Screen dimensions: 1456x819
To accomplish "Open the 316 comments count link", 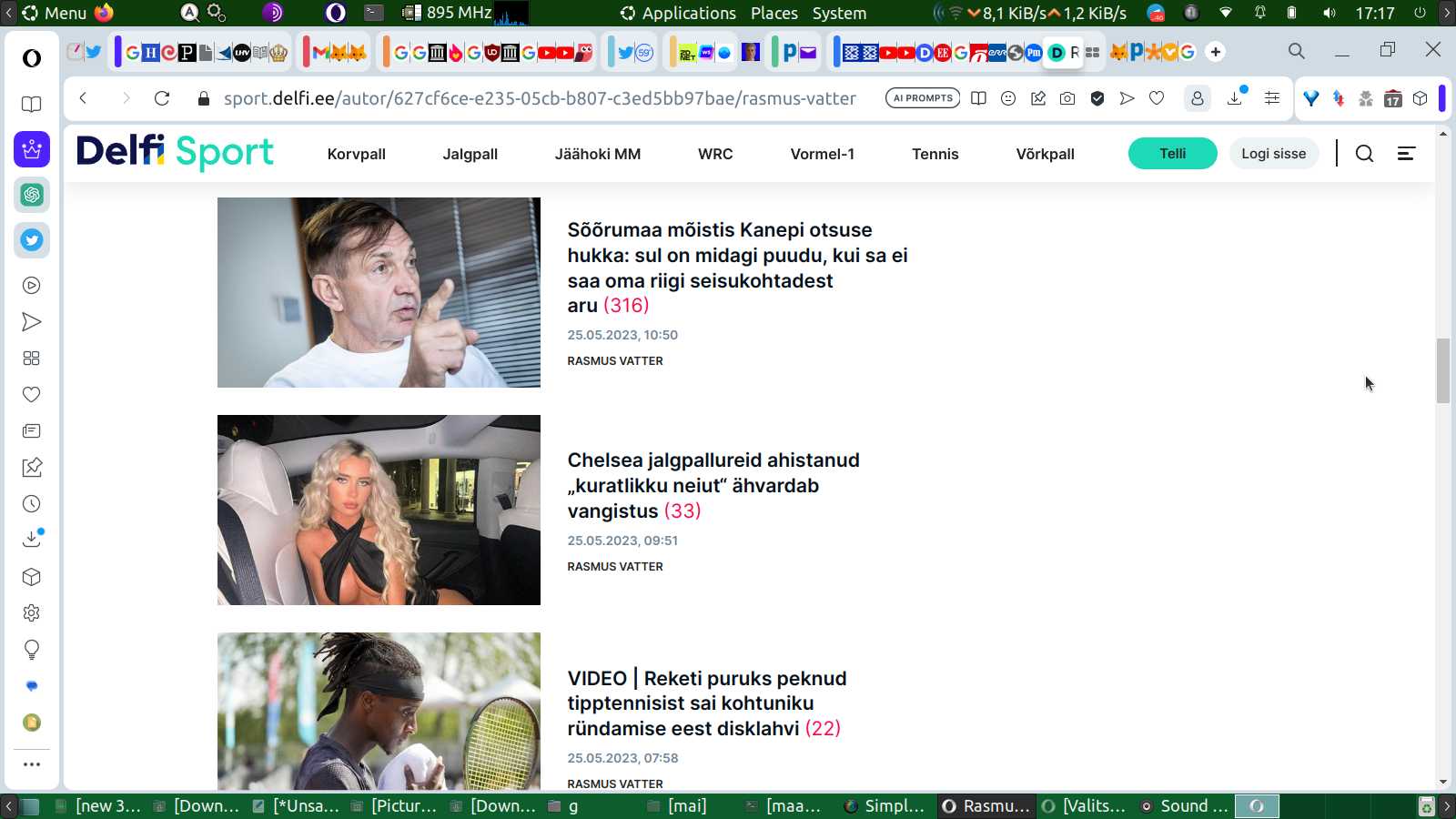I will point(626,306).
